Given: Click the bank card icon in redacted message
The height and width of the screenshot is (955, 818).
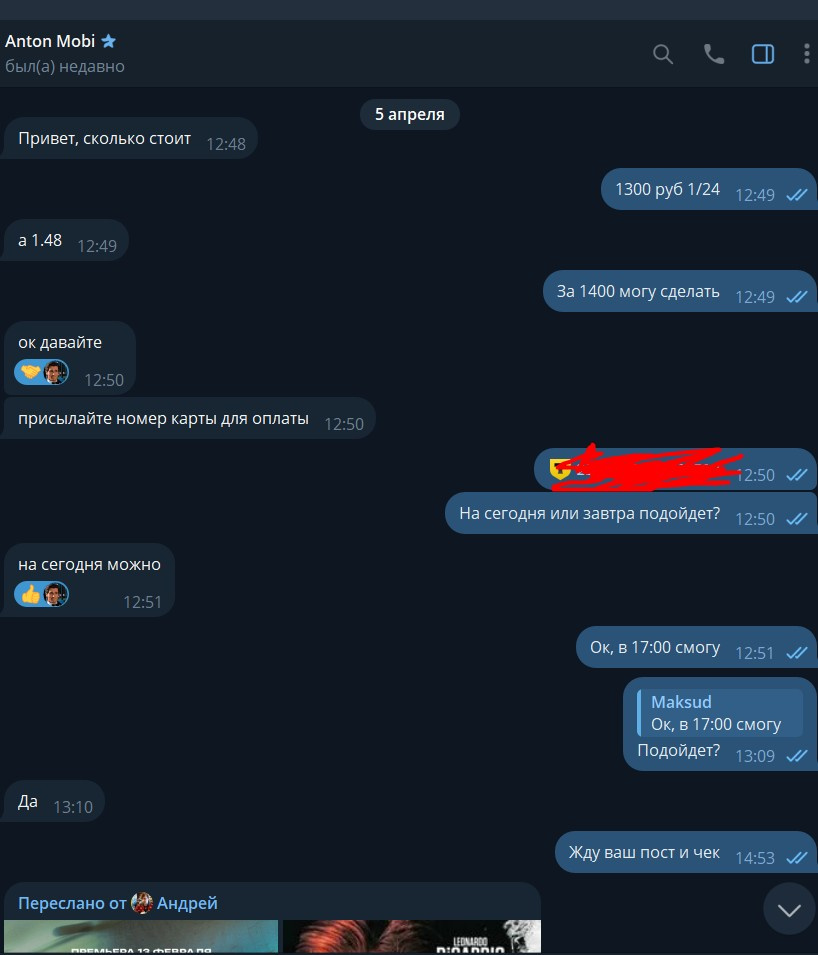Looking at the screenshot, I should tap(559, 469).
